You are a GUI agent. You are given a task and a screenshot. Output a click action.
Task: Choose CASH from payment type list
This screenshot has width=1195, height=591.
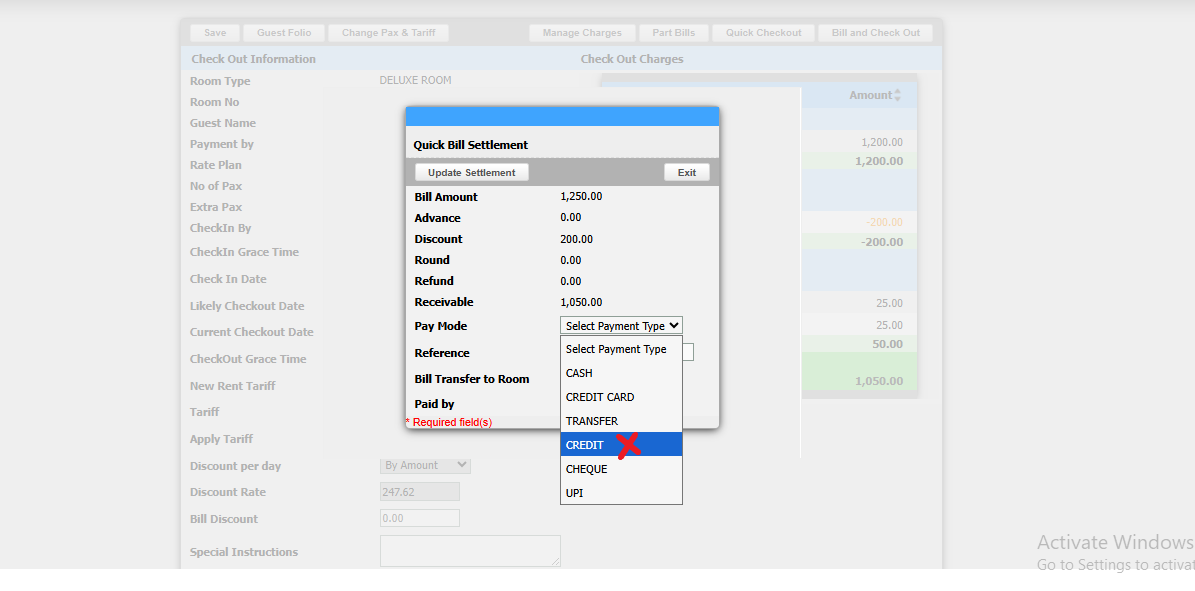click(580, 373)
